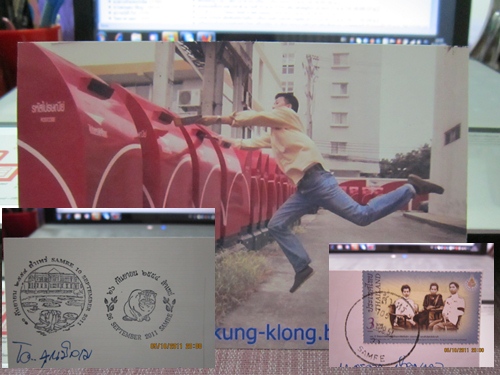Image resolution: width=500 pixels, height=375 pixels.
Task: Activate the rightmost open taskbar app with red icon
Action: [x=206, y=36]
